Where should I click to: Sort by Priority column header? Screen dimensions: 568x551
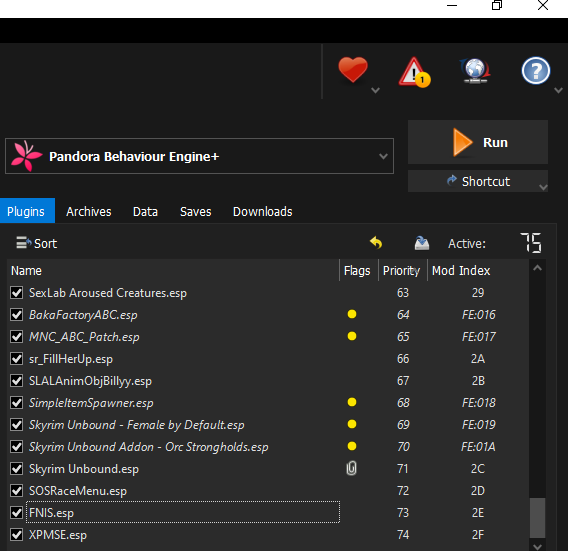pos(402,271)
